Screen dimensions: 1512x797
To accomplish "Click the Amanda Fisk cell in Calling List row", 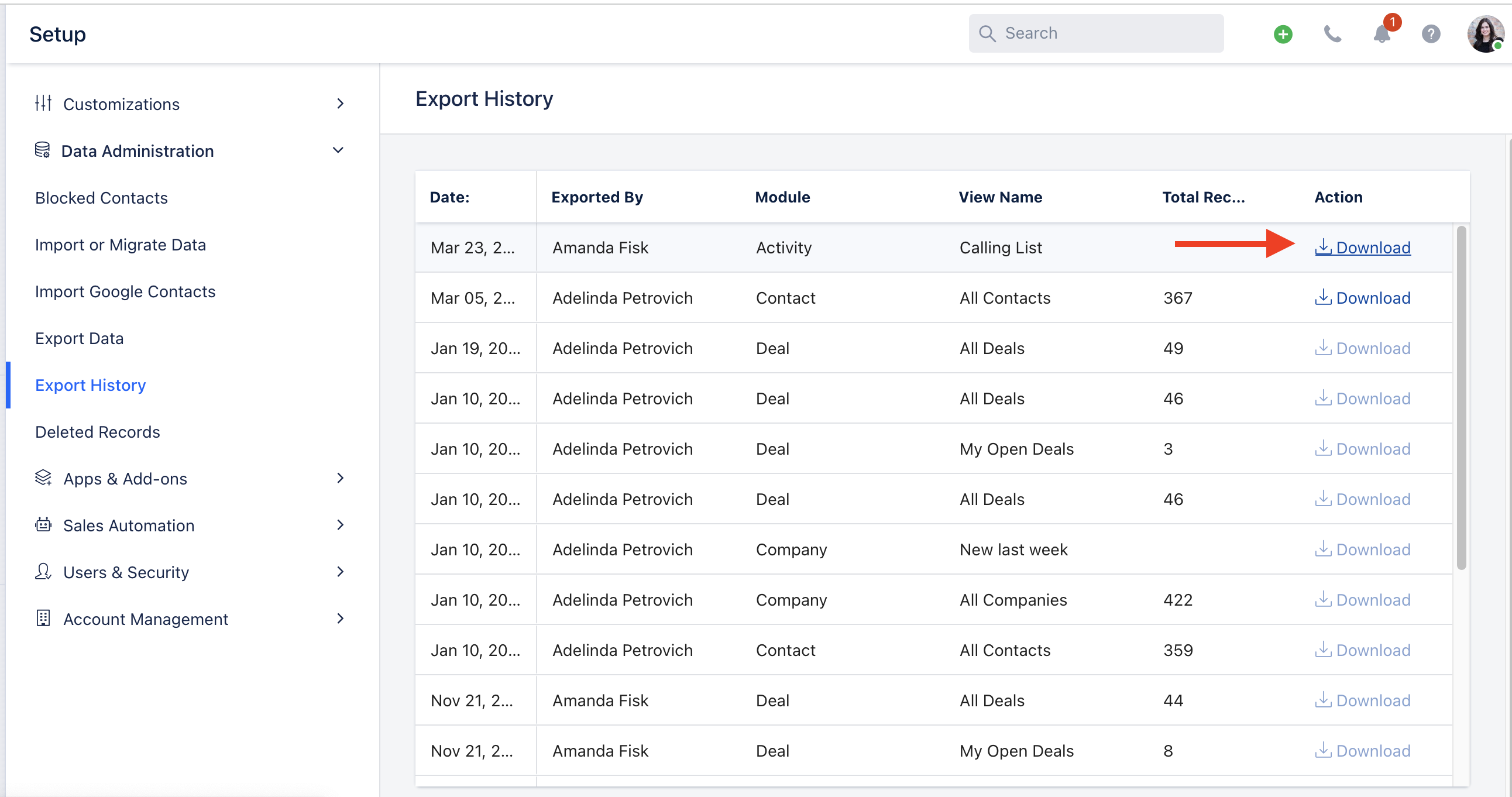I will tap(600, 248).
